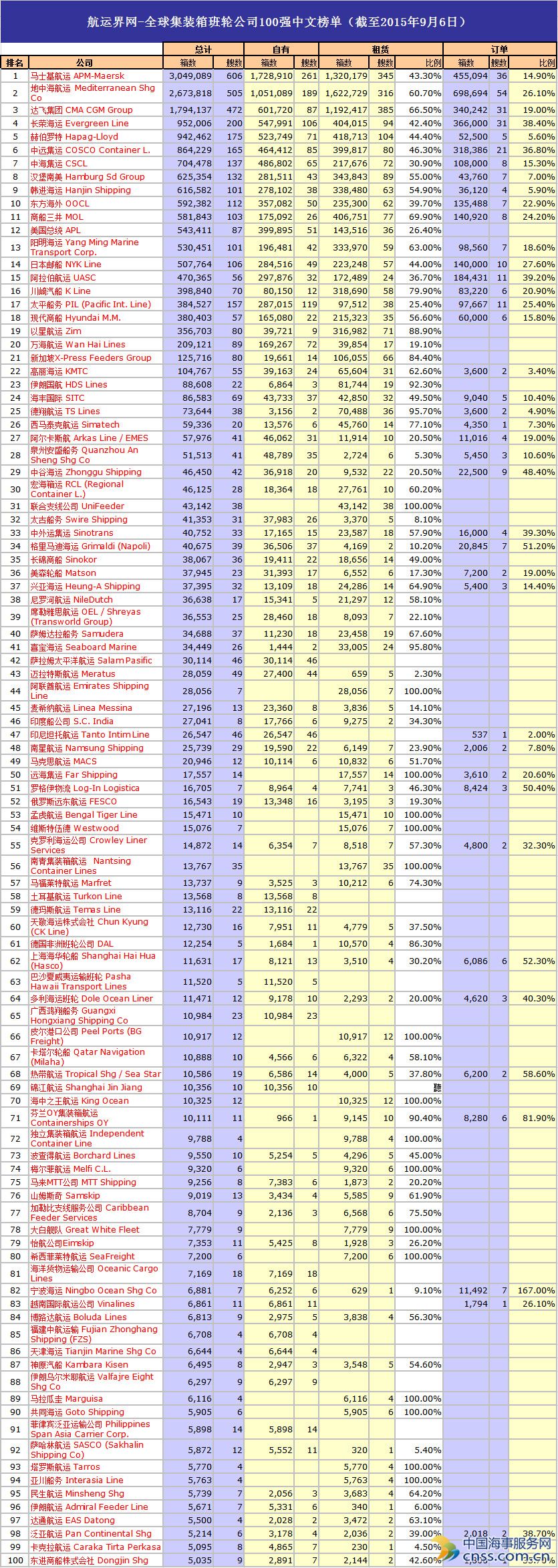The image size is (558, 1568).
Task: Select the 以星航运 Zim company cell
Action: coord(56,331)
